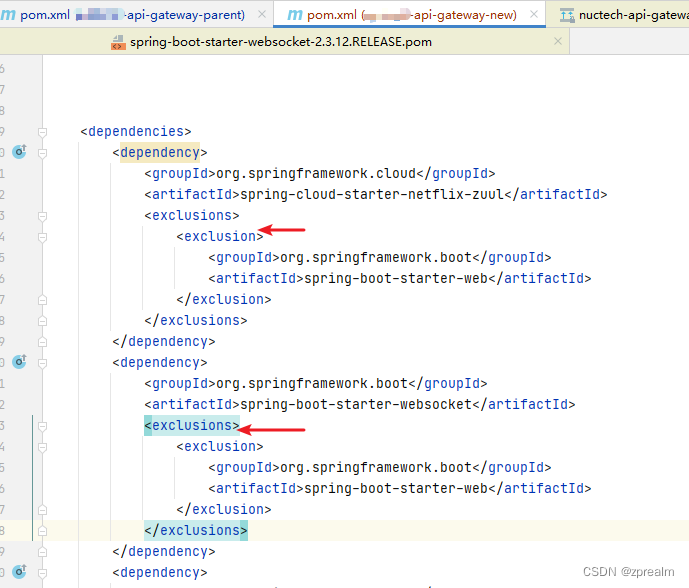The image size is (689, 588).
Task: Click the first closing exclusion tag
Action: (x=224, y=300)
